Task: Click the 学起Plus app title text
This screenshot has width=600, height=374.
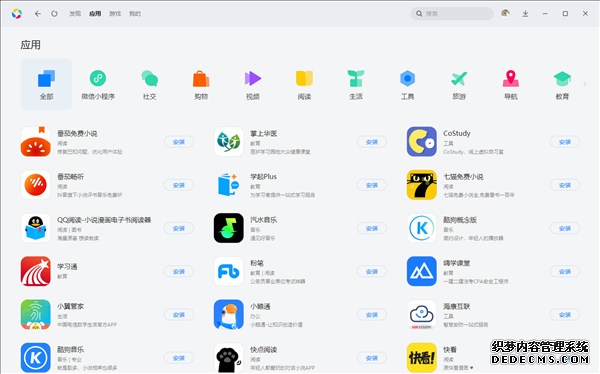Action: click(x=263, y=176)
